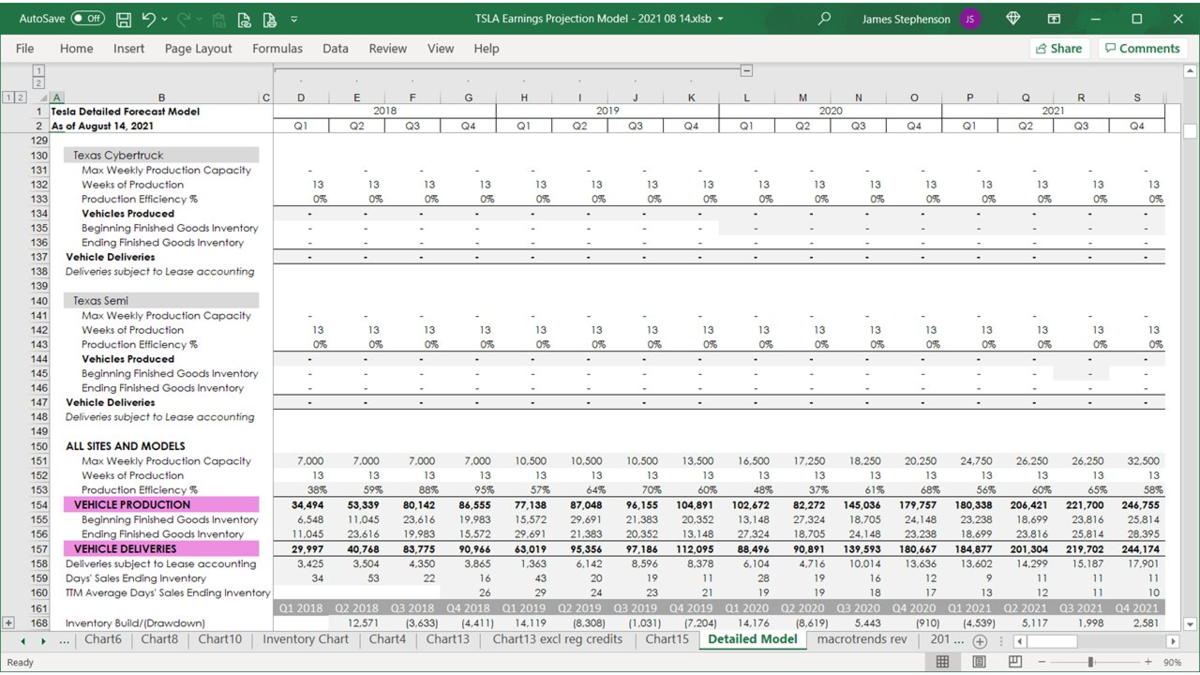The height and width of the screenshot is (675, 1200).
Task: Click the Save icon in title bar
Action: click(124, 19)
